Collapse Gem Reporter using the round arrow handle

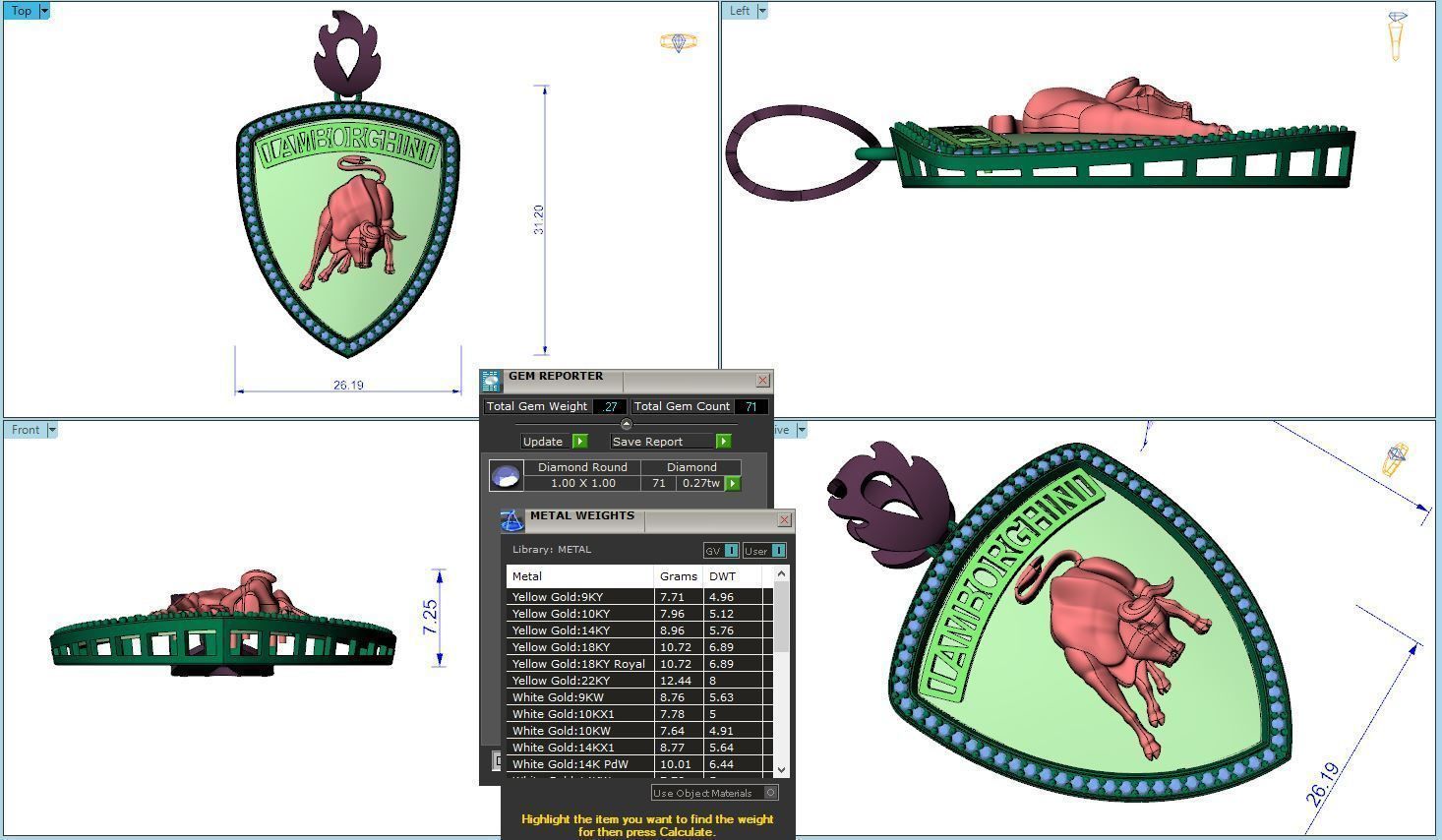coord(627,424)
